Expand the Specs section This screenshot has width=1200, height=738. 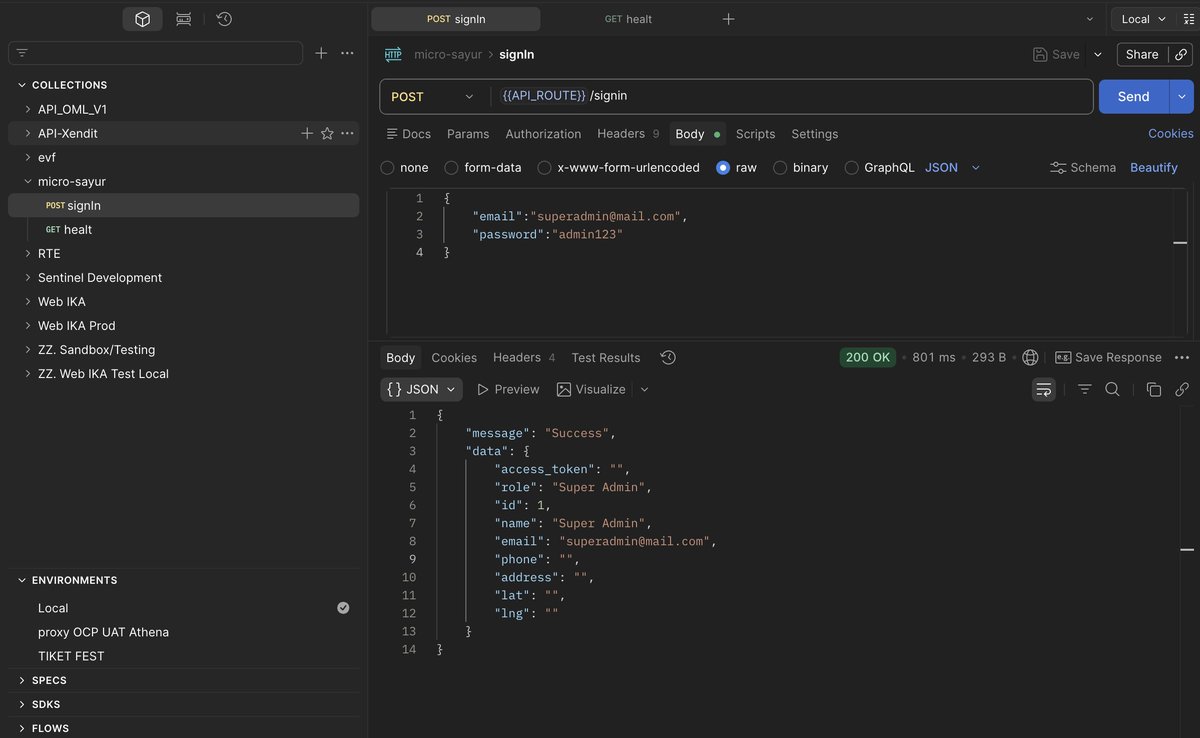[x=22, y=680]
